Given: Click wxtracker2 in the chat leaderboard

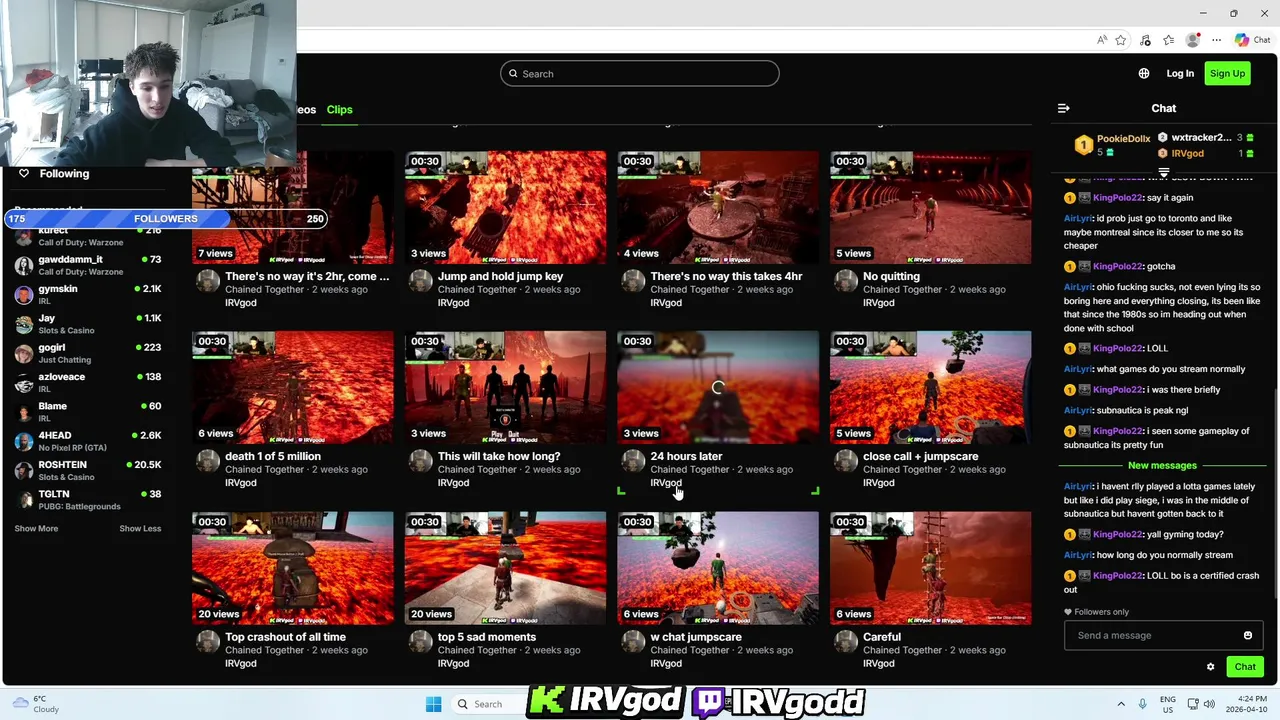Looking at the screenshot, I should [x=1201, y=137].
